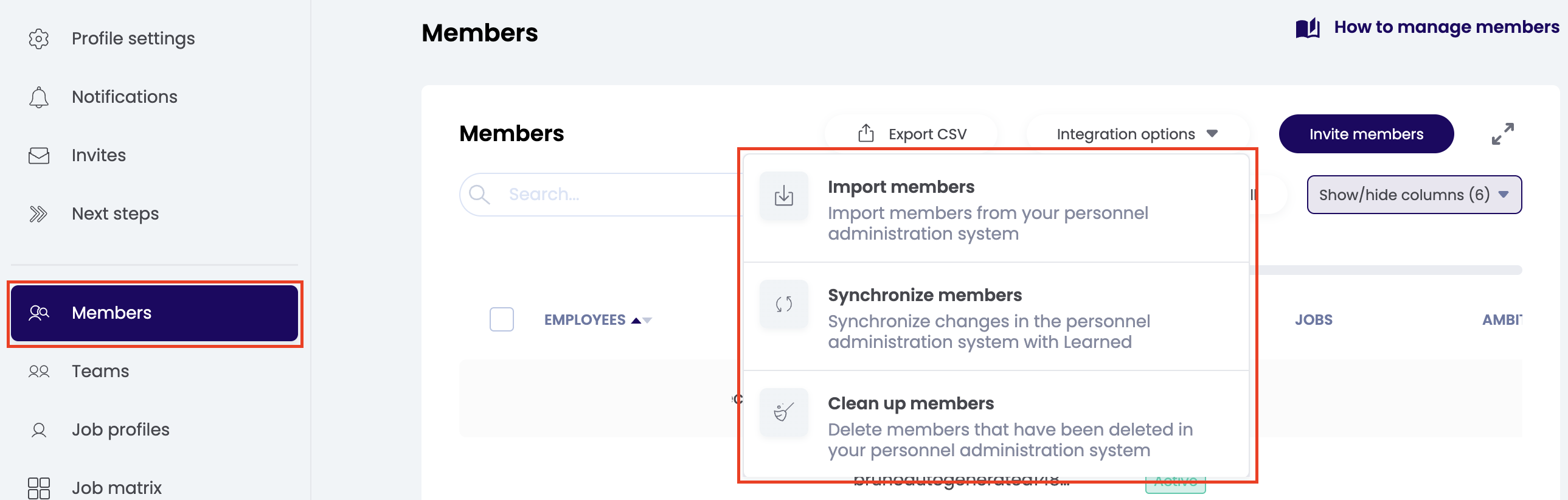Click the Invites envelope icon
This screenshot has width=1568, height=500.
coord(38,155)
